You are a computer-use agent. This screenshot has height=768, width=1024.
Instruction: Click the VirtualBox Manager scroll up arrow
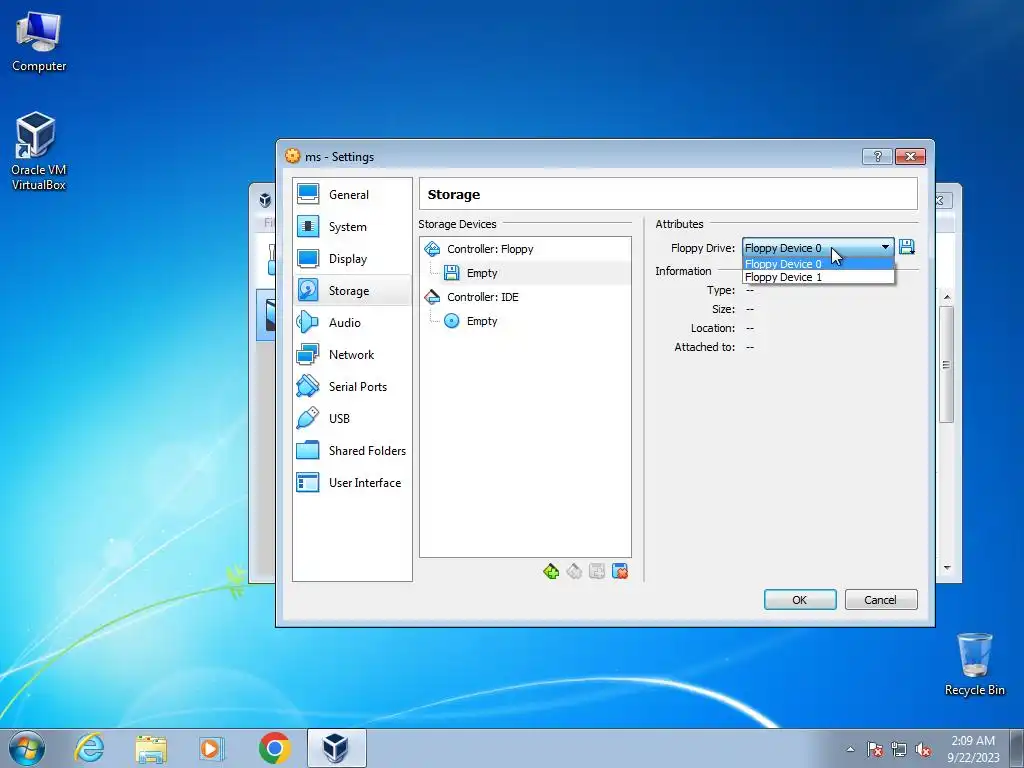tap(947, 297)
